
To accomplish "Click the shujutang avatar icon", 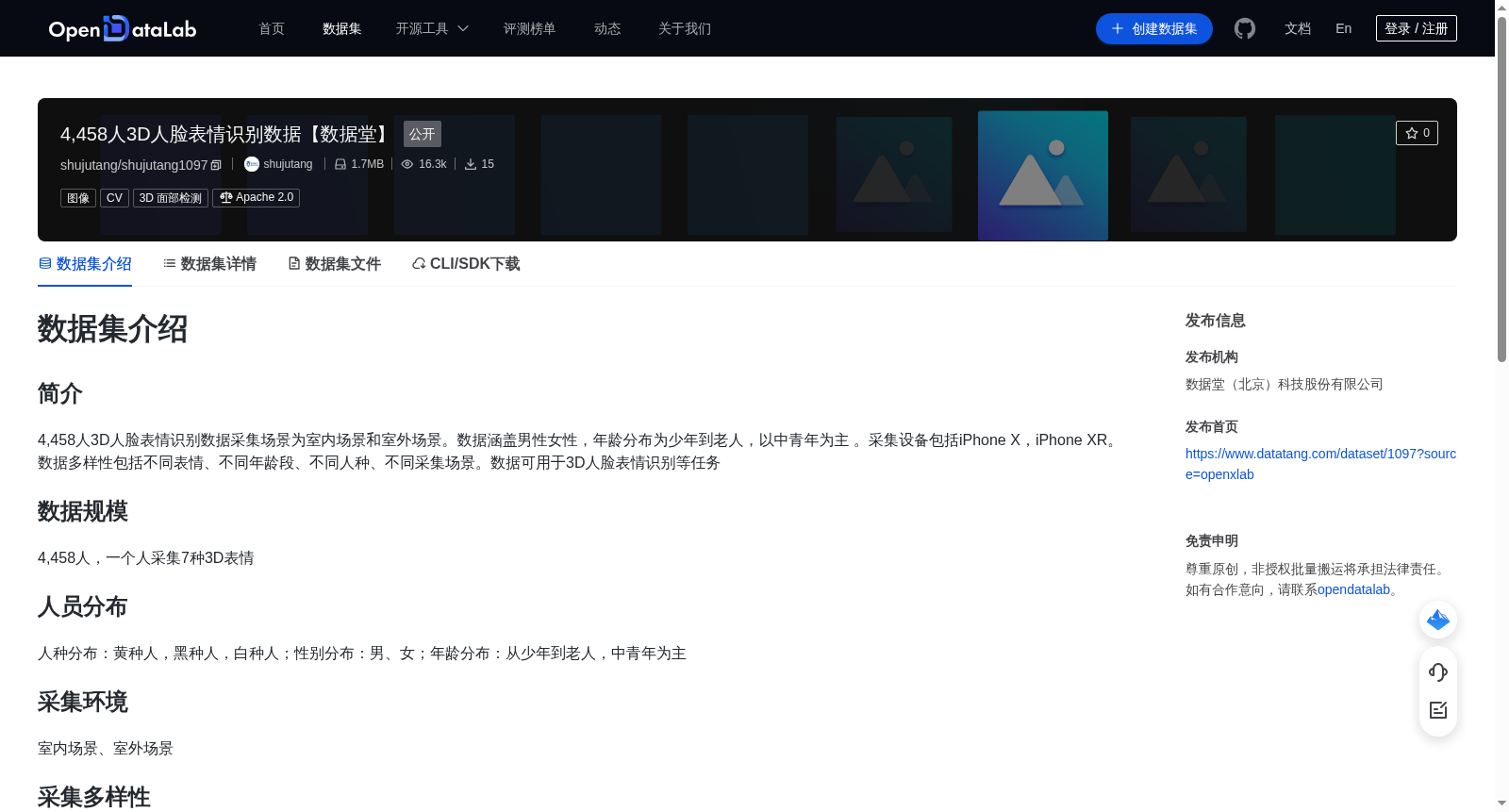I will pos(252,164).
